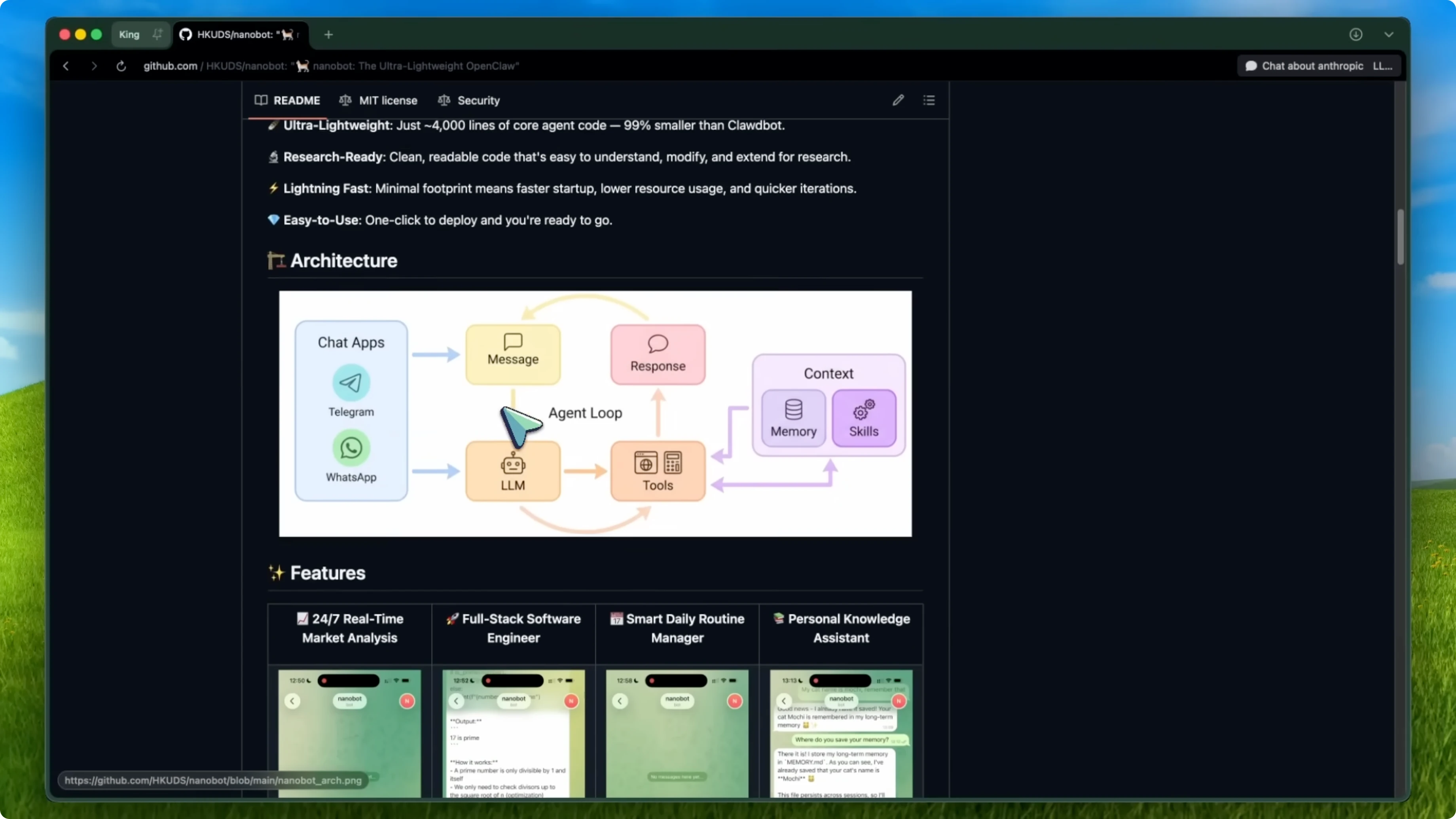Viewport: 1456px width, 819px height.
Task: Open a new browser tab with the plus icon
Action: tap(328, 34)
